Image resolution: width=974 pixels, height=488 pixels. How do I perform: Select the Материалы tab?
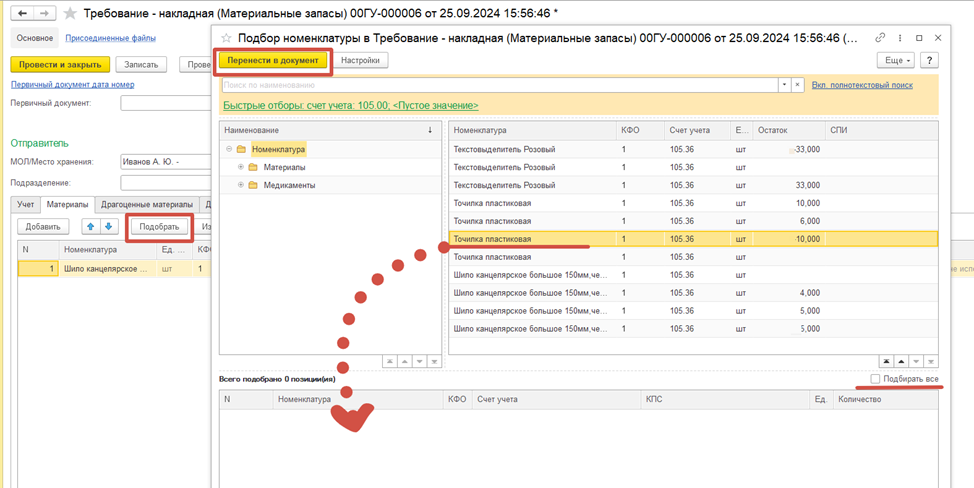(67, 204)
